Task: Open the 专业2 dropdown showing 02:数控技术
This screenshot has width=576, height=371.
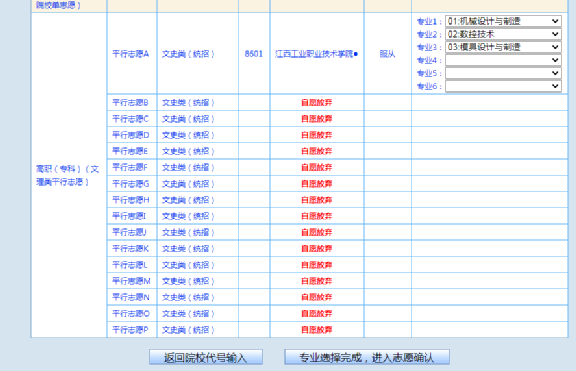Action: (x=503, y=34)
